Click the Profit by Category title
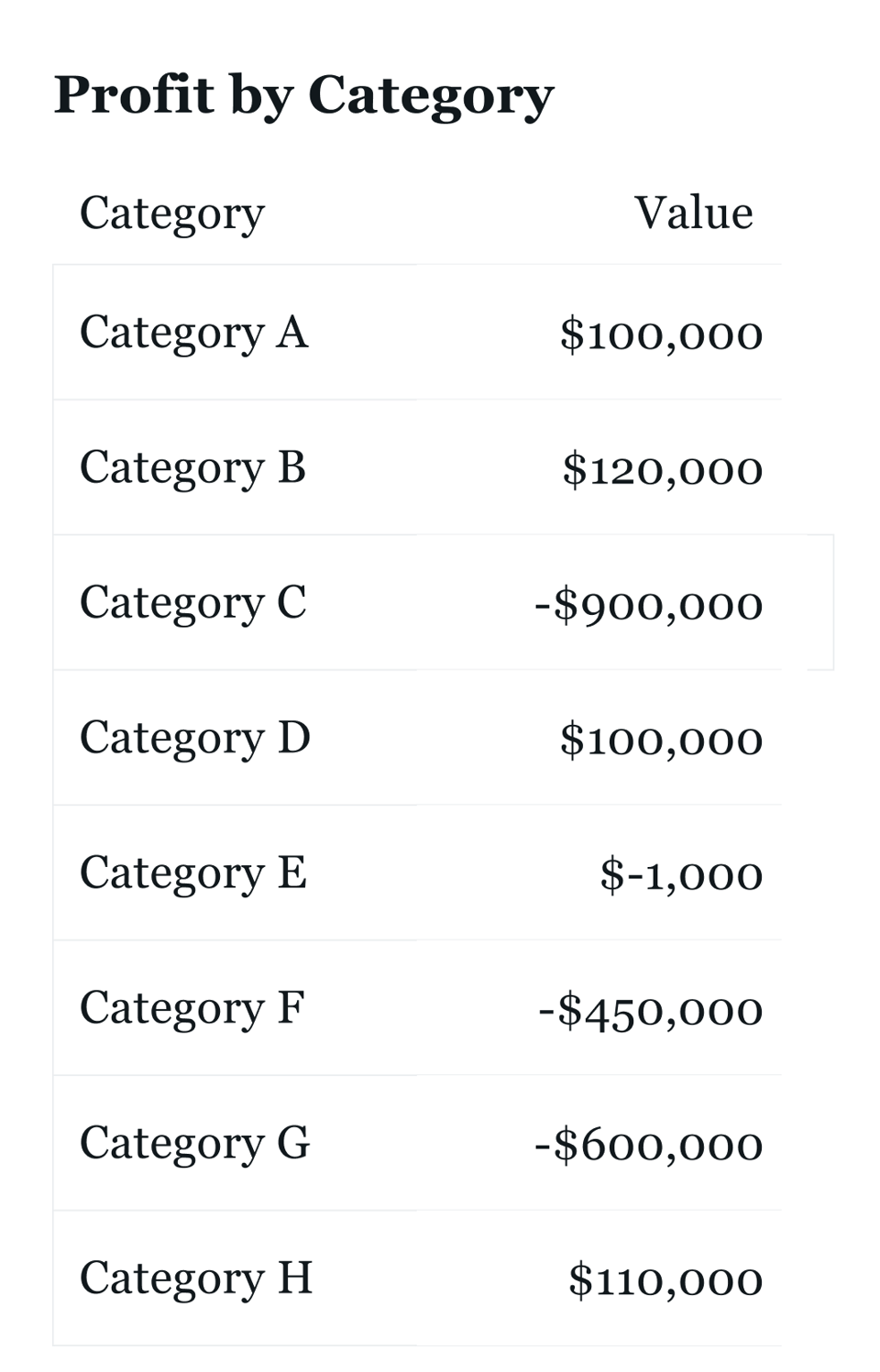The height and width of the screenshot is (1372, 880). pyautogui.click(x=303, y=95)
